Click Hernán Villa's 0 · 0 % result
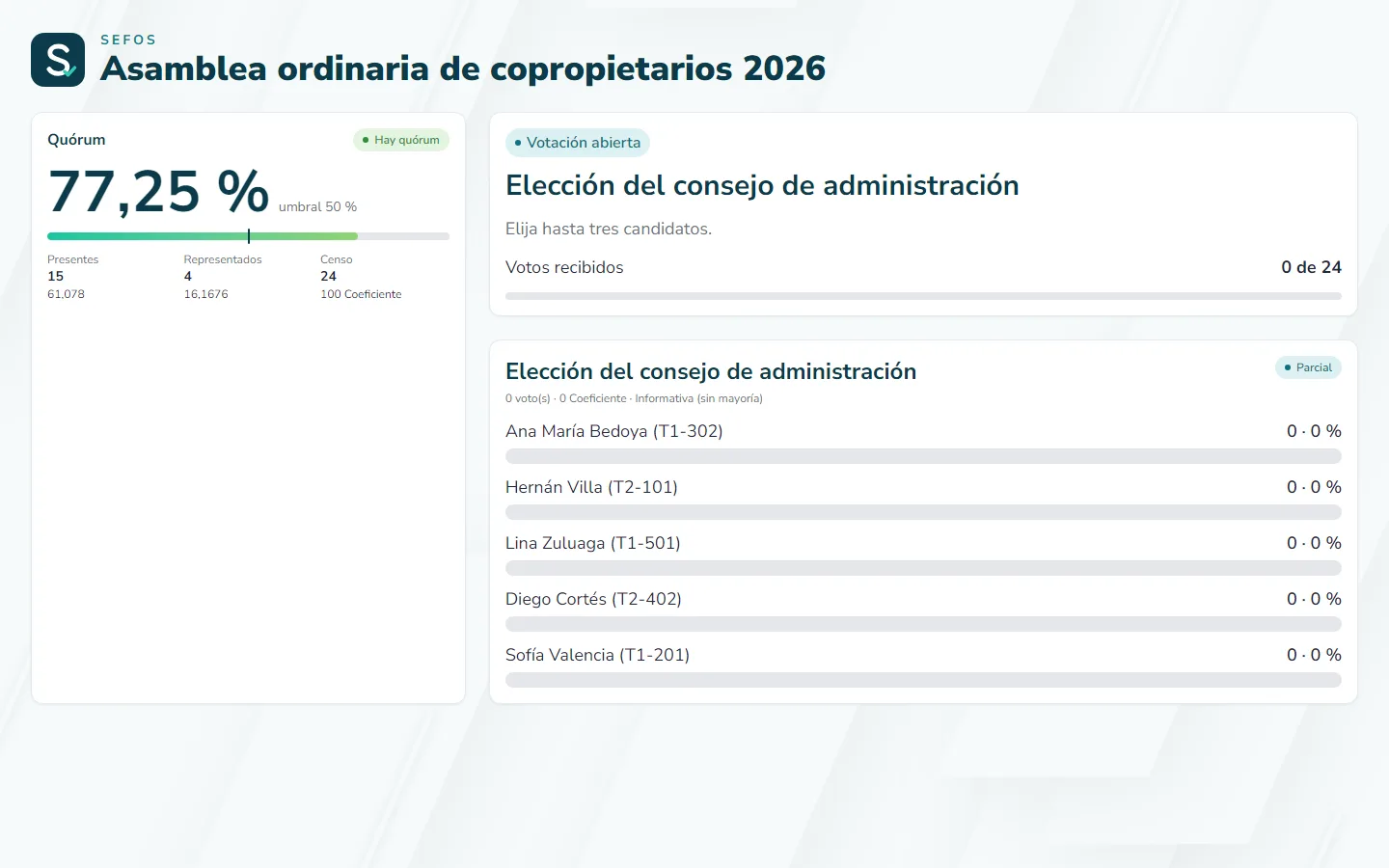This screenshot has height=868, width=1389. pyautogui.click(x=1314, y=487)
